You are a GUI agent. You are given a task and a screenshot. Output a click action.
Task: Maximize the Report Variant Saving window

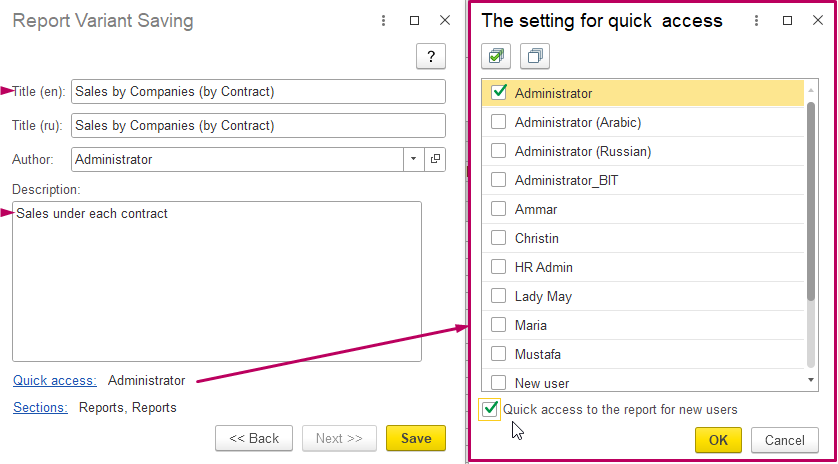click(x=414, y=21)
